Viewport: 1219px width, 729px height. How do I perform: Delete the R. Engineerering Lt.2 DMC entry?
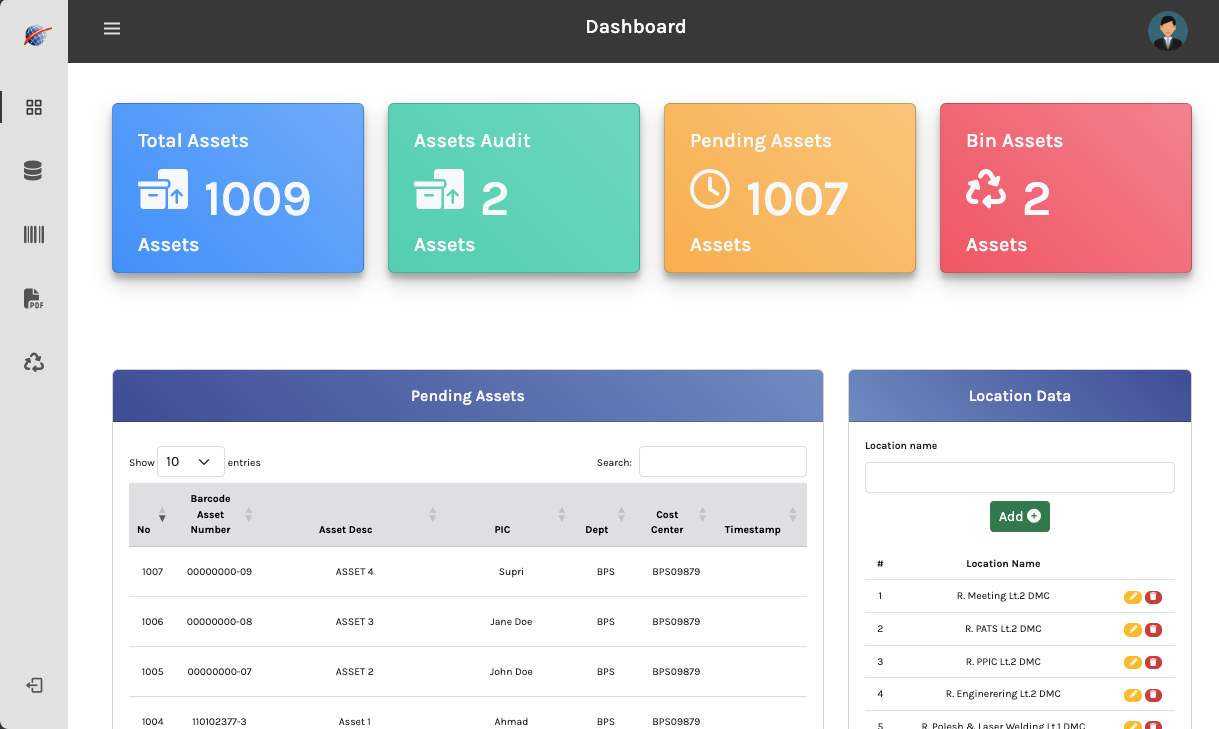tap(1154, 694)
